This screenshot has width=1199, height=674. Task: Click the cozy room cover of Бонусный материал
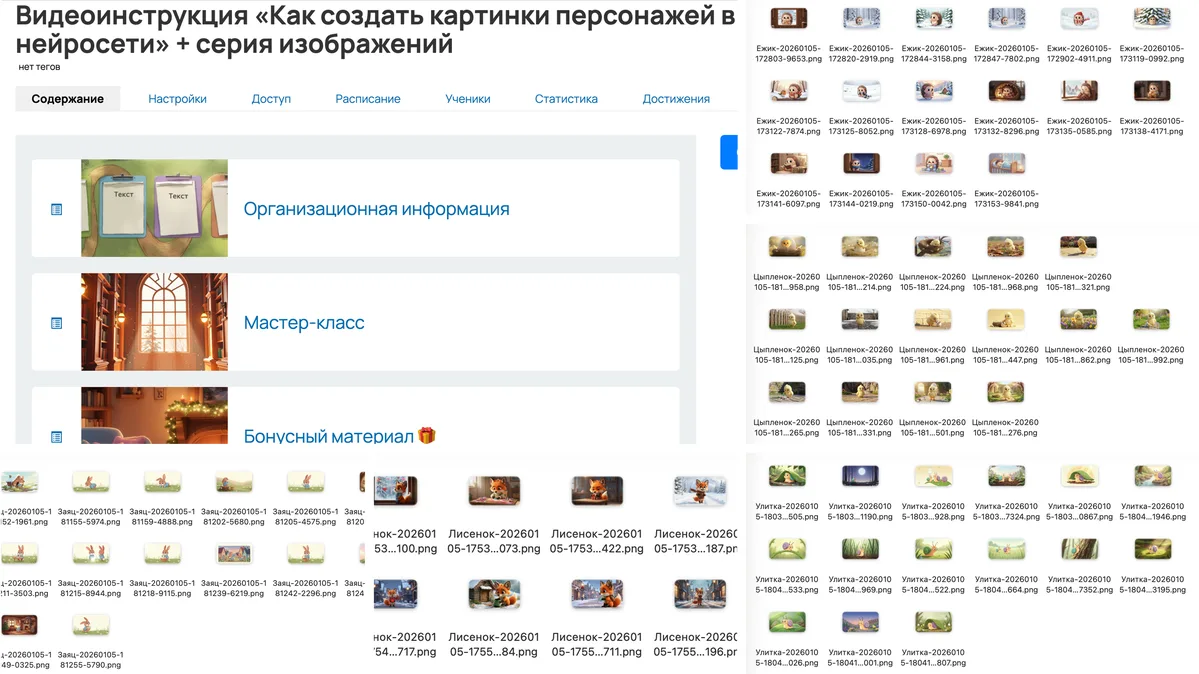coord(154,415)
